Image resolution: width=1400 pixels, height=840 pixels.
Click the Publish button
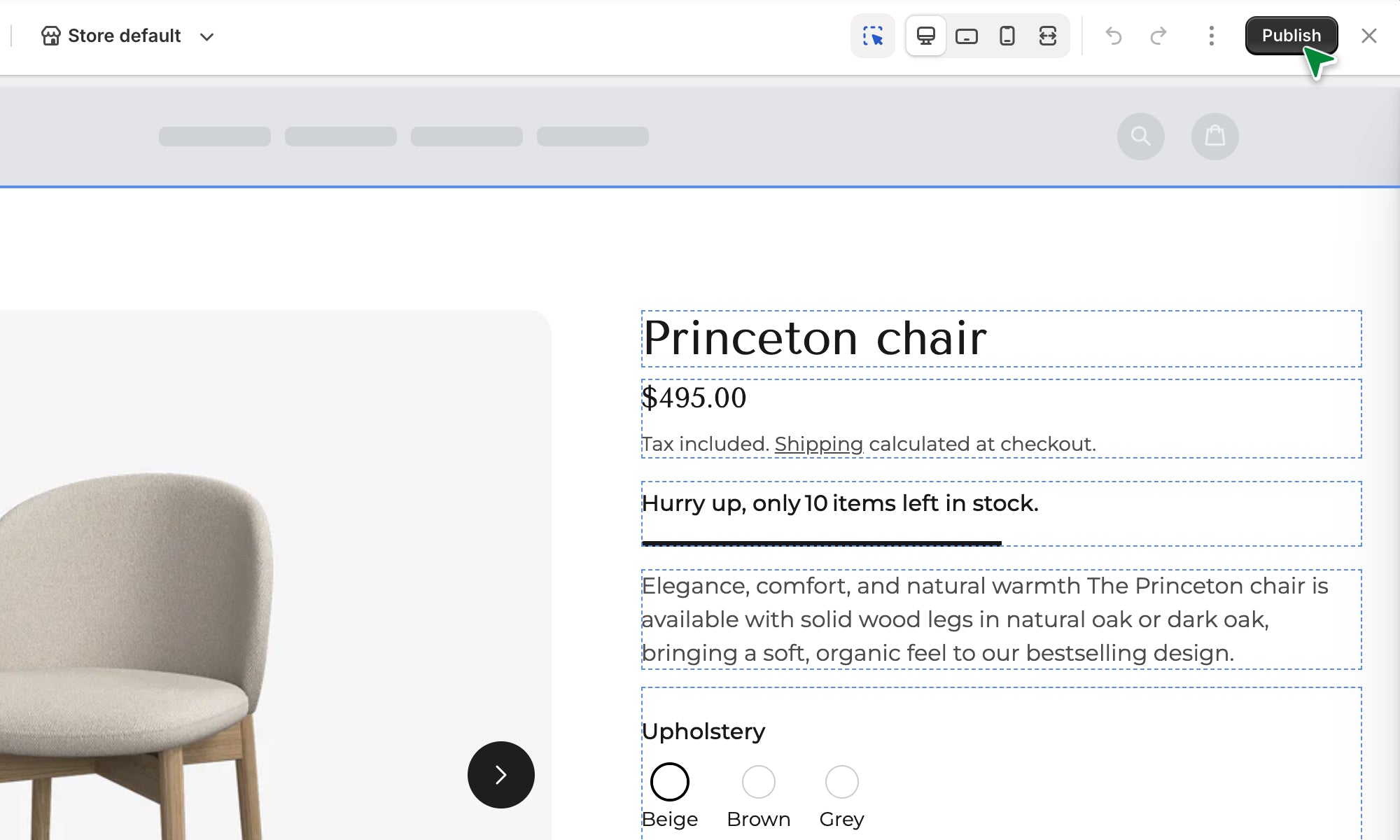click(x=1291, y=36)
